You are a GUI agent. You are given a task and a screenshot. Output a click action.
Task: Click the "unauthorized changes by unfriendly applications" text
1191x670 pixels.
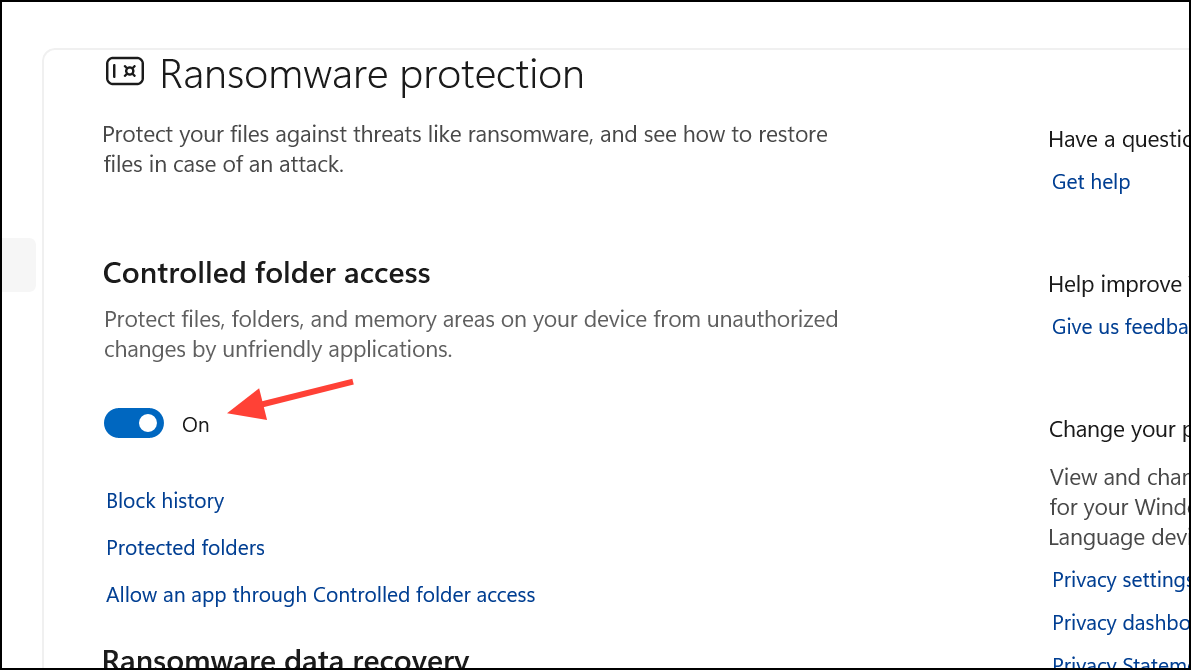pos(470,334)
